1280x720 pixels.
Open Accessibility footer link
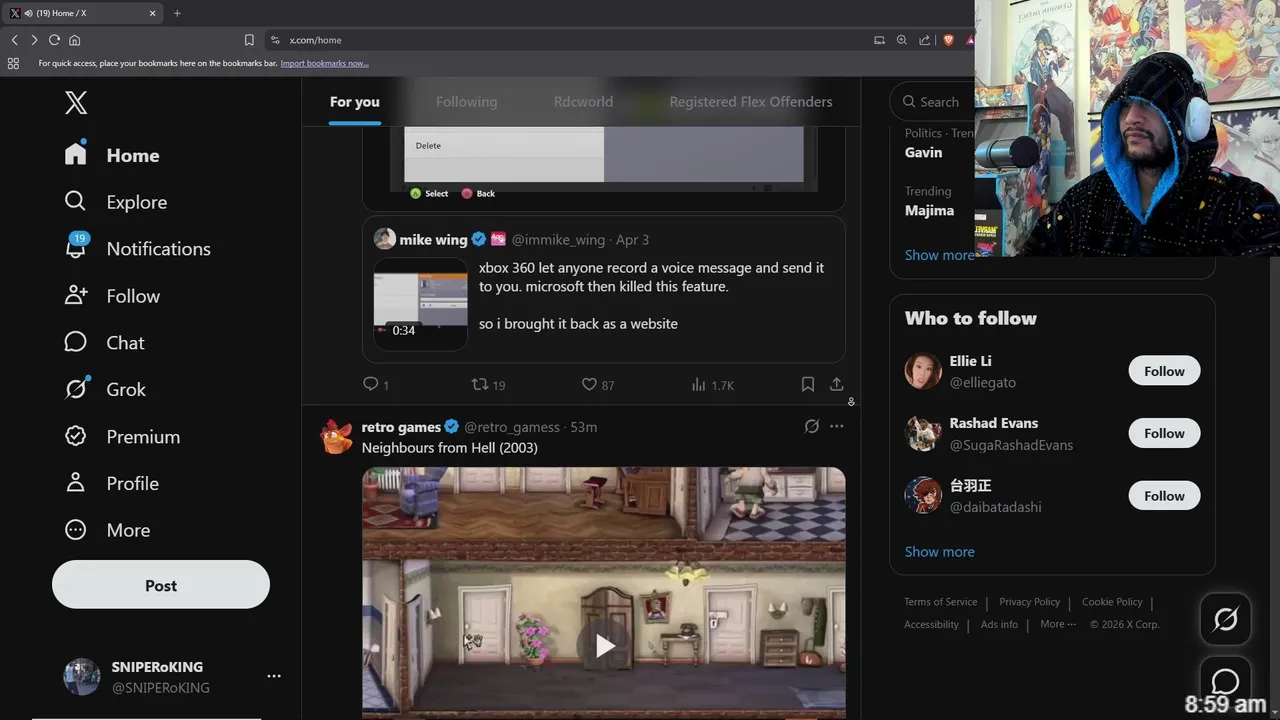click(x=931, y=624)
